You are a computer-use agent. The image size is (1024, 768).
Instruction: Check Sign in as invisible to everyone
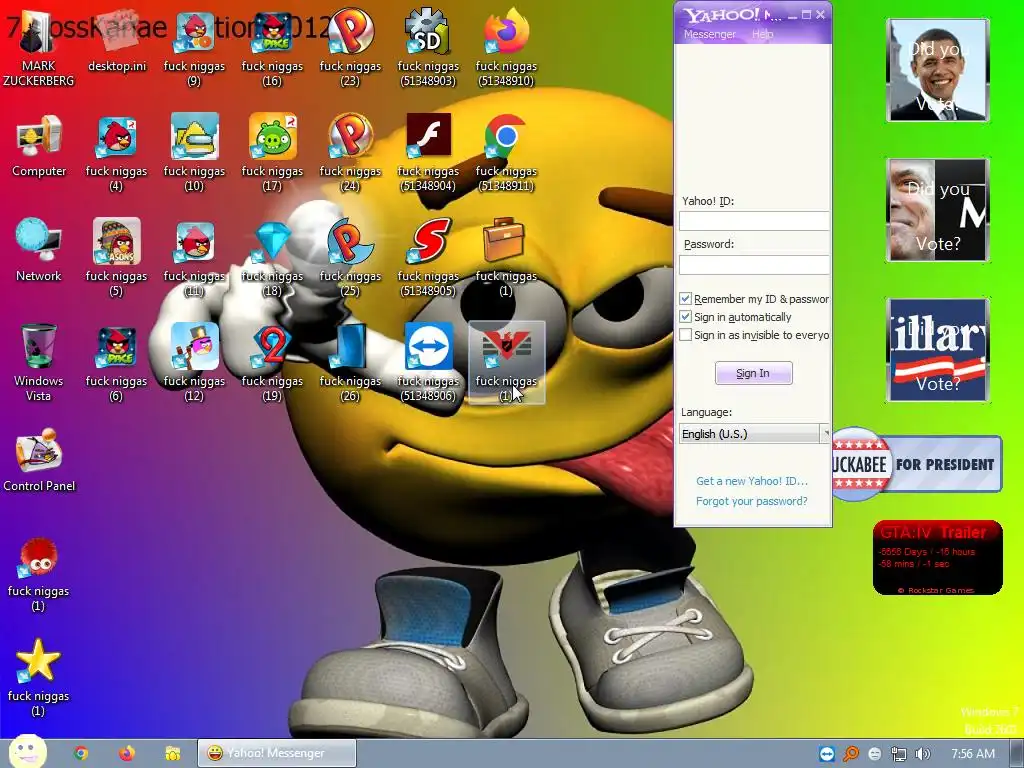685,335
